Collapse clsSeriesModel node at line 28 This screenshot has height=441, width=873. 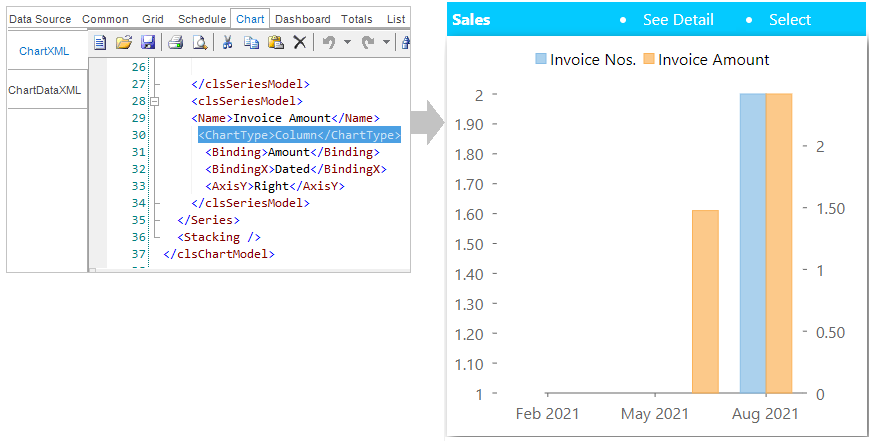[154, 101]
